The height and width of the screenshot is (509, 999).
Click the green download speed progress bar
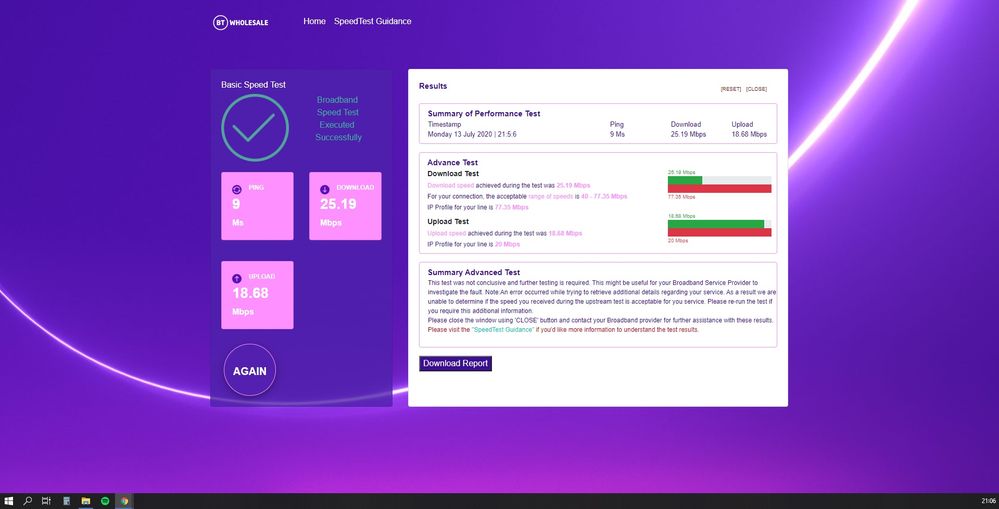click(x=685, y=180)
